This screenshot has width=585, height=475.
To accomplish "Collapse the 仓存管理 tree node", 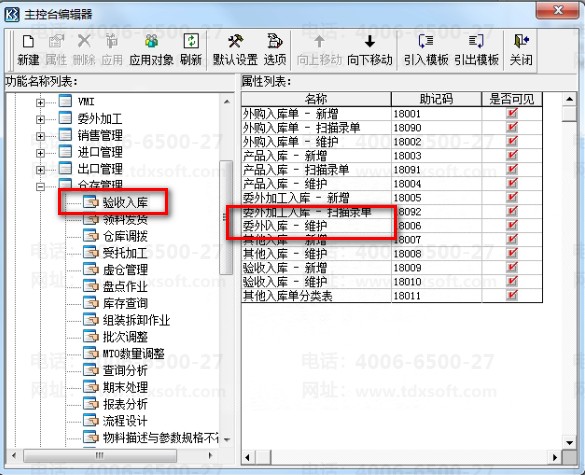I will pos(40,187).
